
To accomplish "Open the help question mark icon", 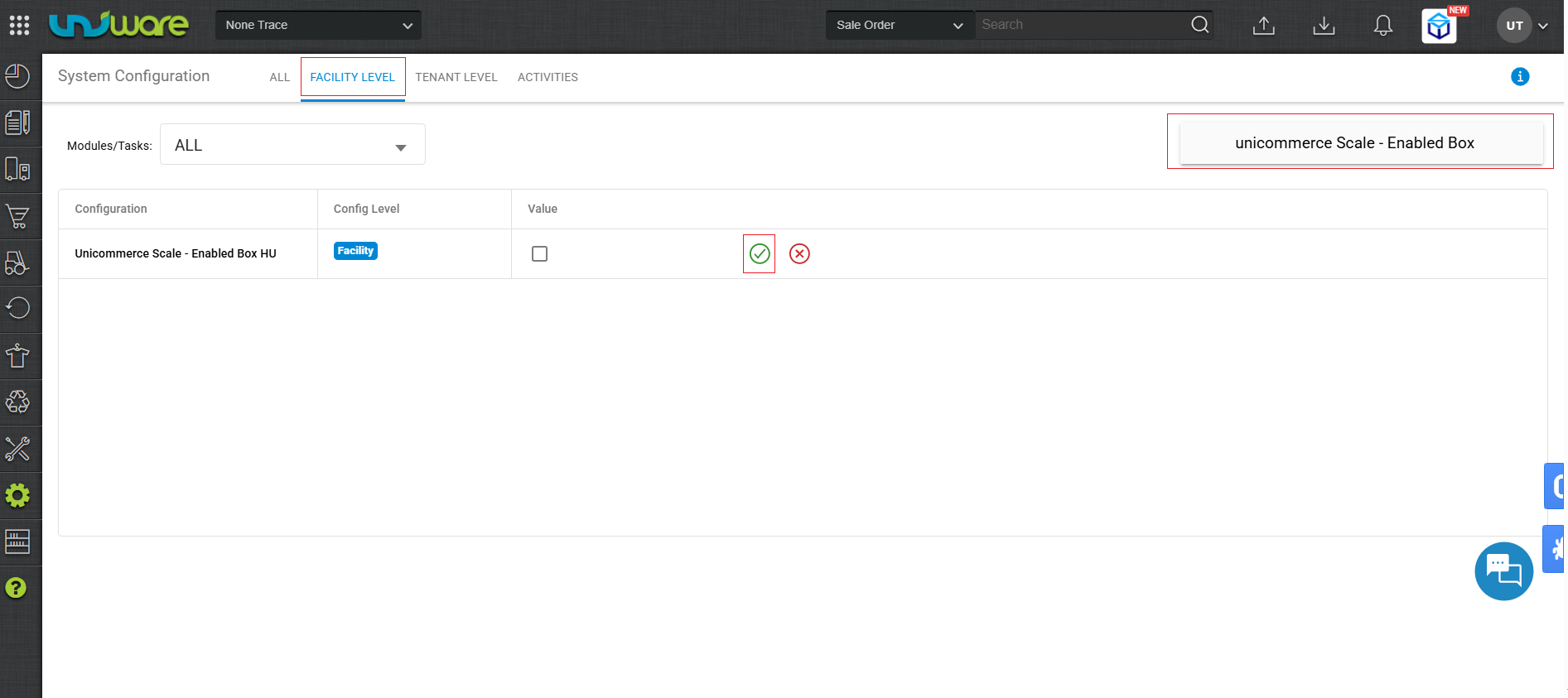I will 16,588.
